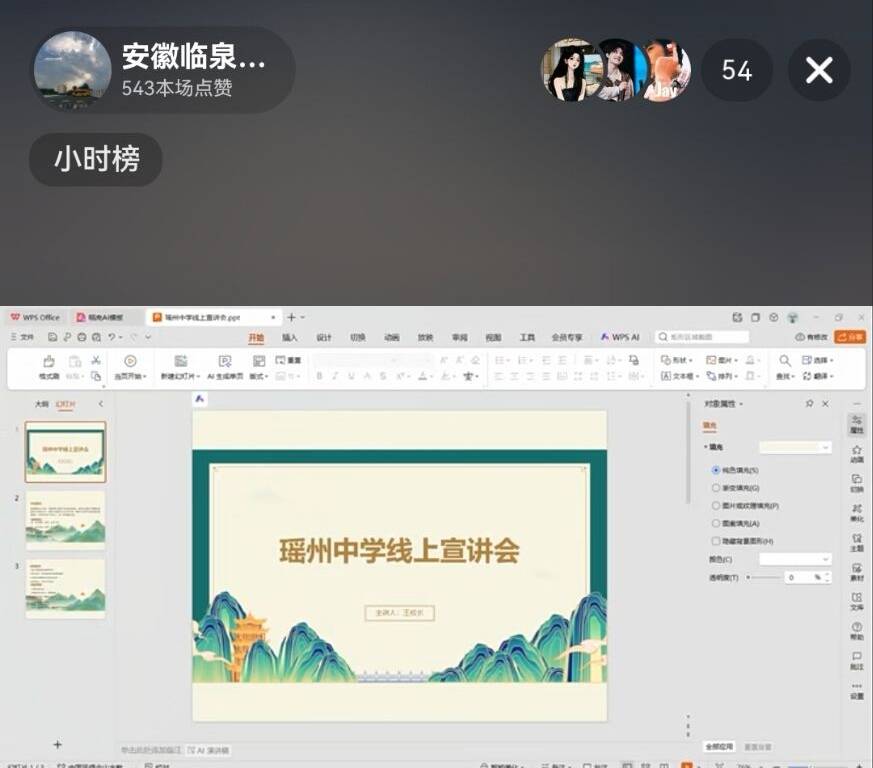
Task: Open the Color (颜色) dropdown
Action: pos(795,559)
